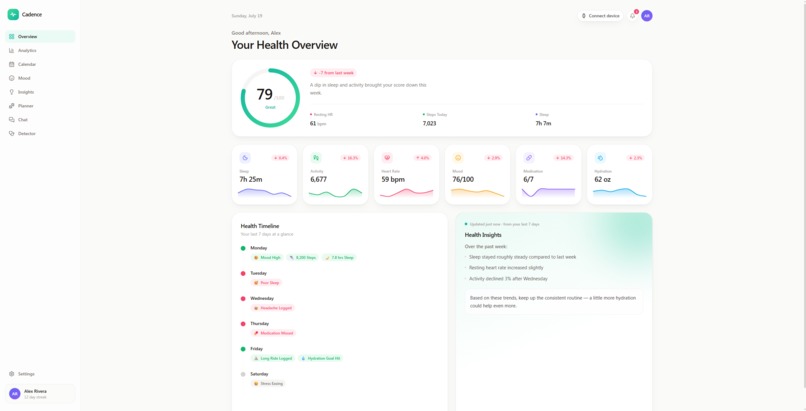Go to Analytics page

tap(40, 50)
